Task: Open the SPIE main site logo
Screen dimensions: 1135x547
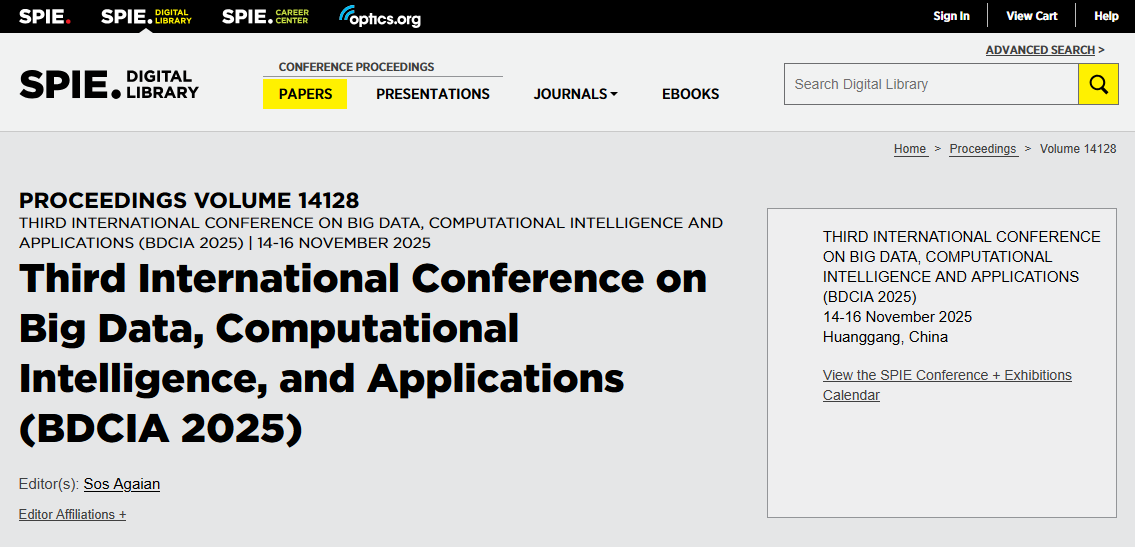Action: click(x=44, y=16)
